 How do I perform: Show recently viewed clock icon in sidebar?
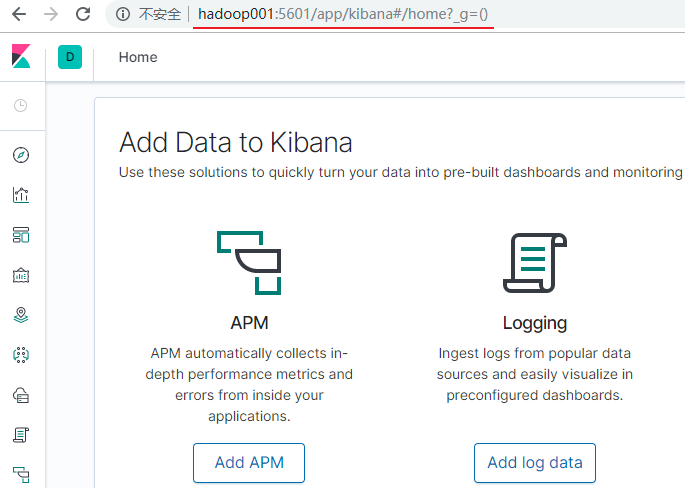click(21, 106)
